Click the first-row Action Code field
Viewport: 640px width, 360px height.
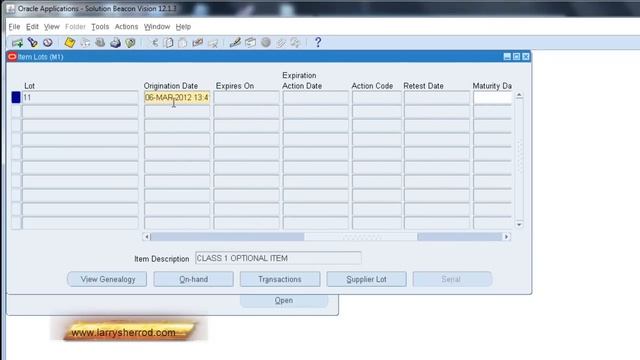pos(377,98)
